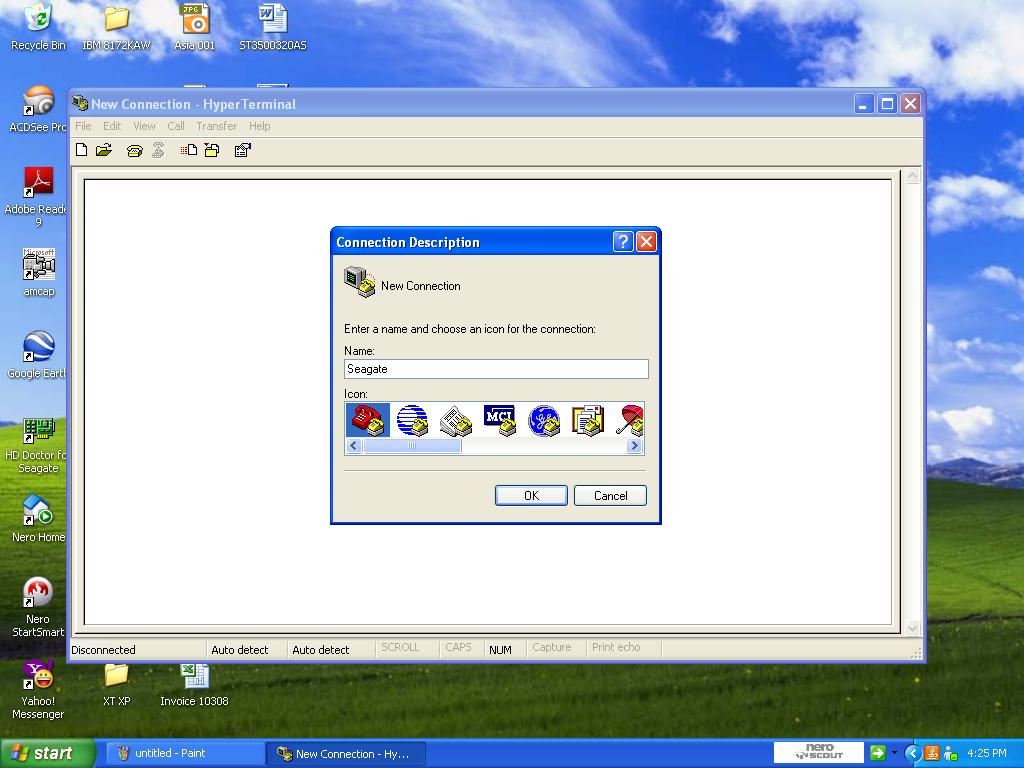Open the File menu
The height and width of the screenshot is (768, 1024).
pyautogui.click(x=83, y=126)
